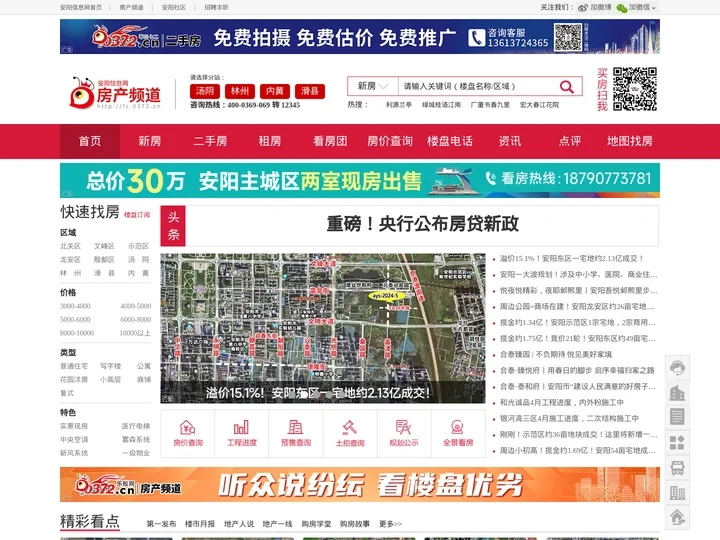Viewport: 720px width, 540px height.
Task: Click the 听众说纷纭 orange banner
Action: 360,484
